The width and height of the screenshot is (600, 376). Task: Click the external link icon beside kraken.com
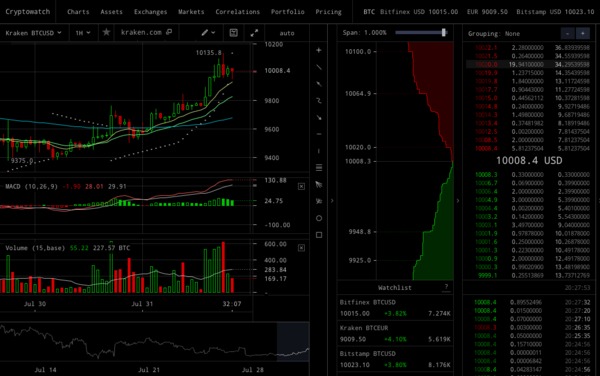click(169, 33)
